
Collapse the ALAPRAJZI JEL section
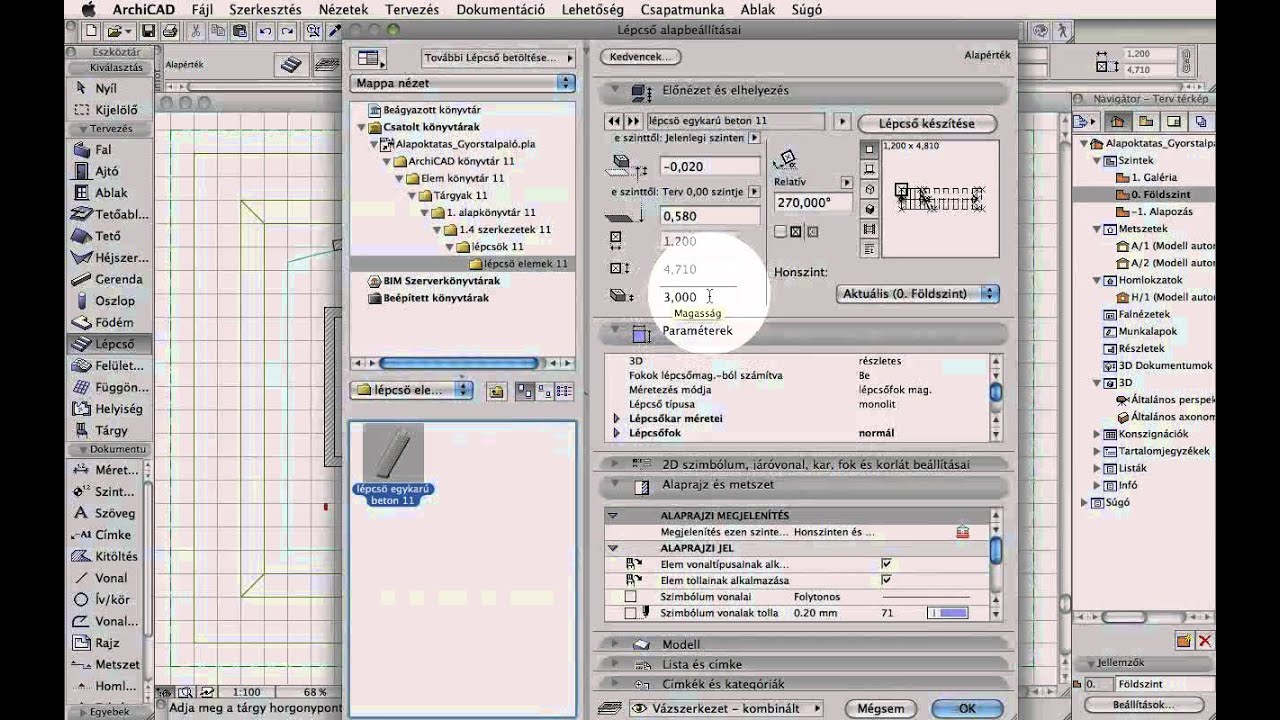pyautogui.click(x=613, y=548)
